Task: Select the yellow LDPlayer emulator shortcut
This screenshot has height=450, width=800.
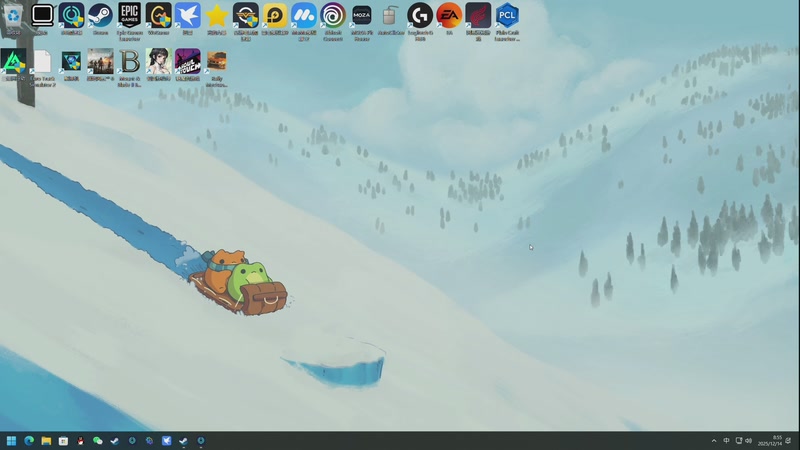Action: coord(275,18)
